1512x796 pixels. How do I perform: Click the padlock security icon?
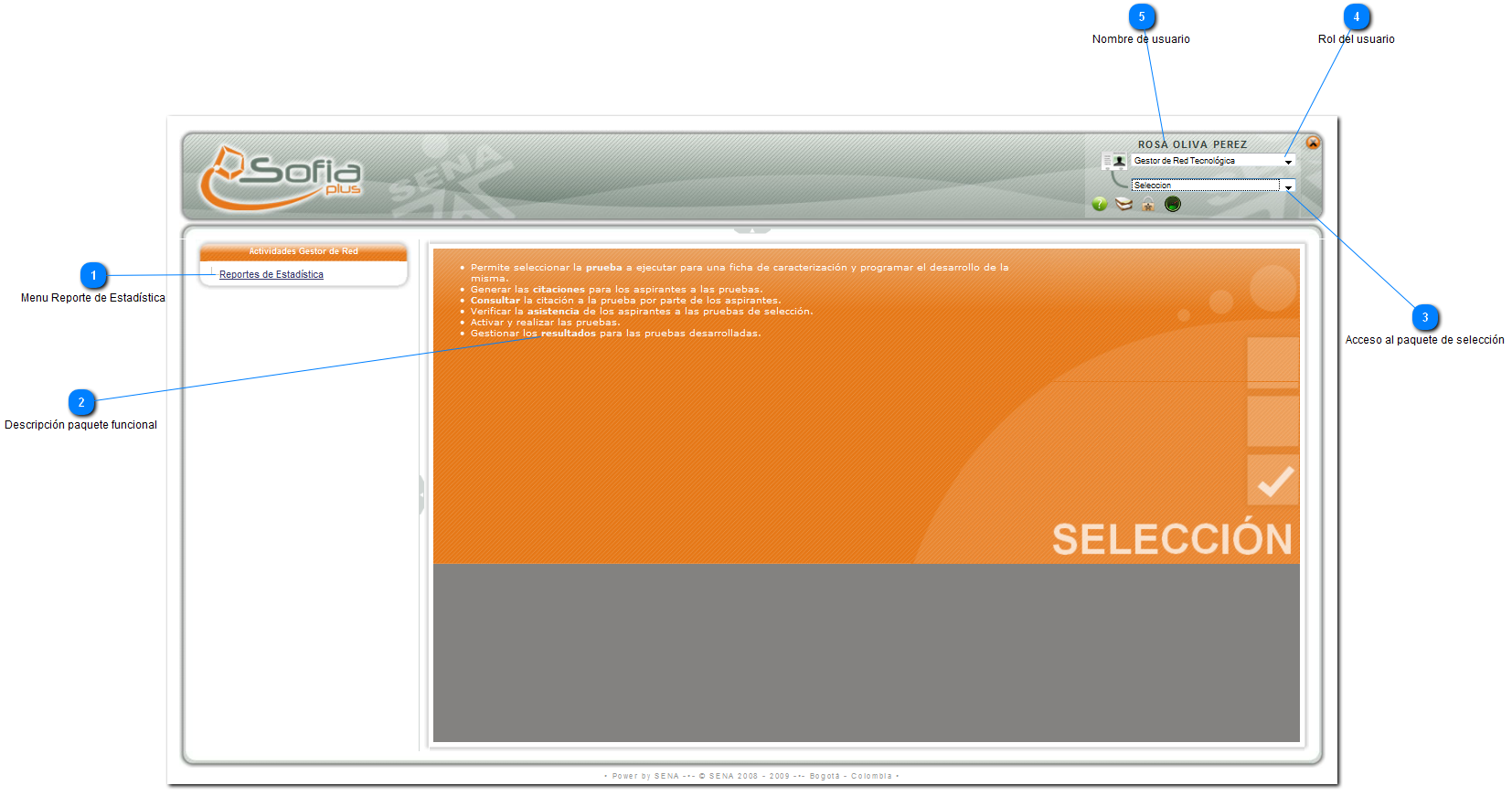pyautogui.click(x=1148, y=204)
